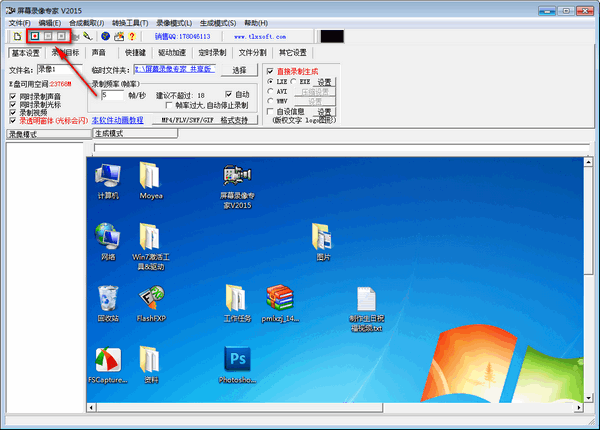Click the 临时文件夹 path field
The width and height of the screenshot is (600, 430).
pos(174,69)
